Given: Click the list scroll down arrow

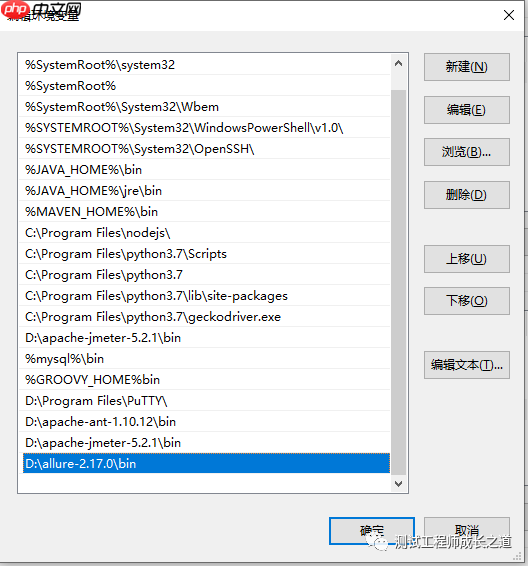Looking at the screenshot, I should tap(398, 483).
